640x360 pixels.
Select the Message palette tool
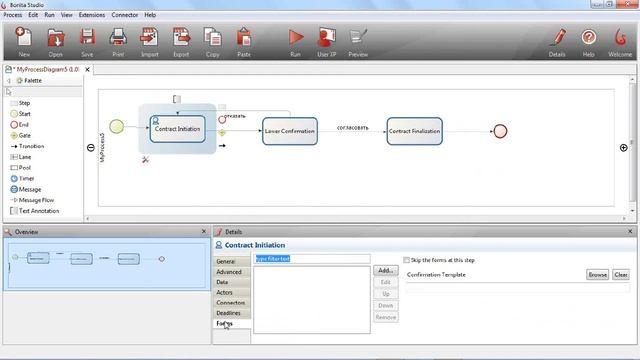(25, 189)
